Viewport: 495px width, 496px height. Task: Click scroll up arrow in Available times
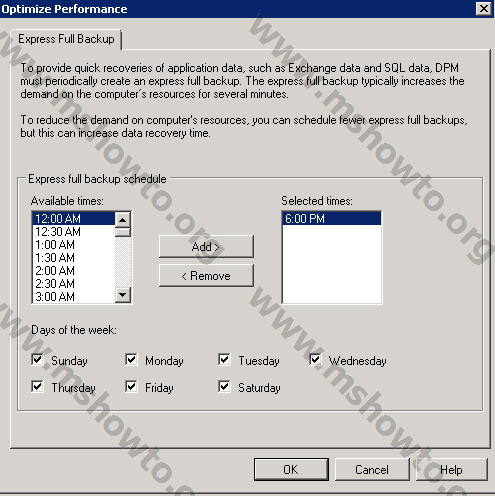point(123,220)
